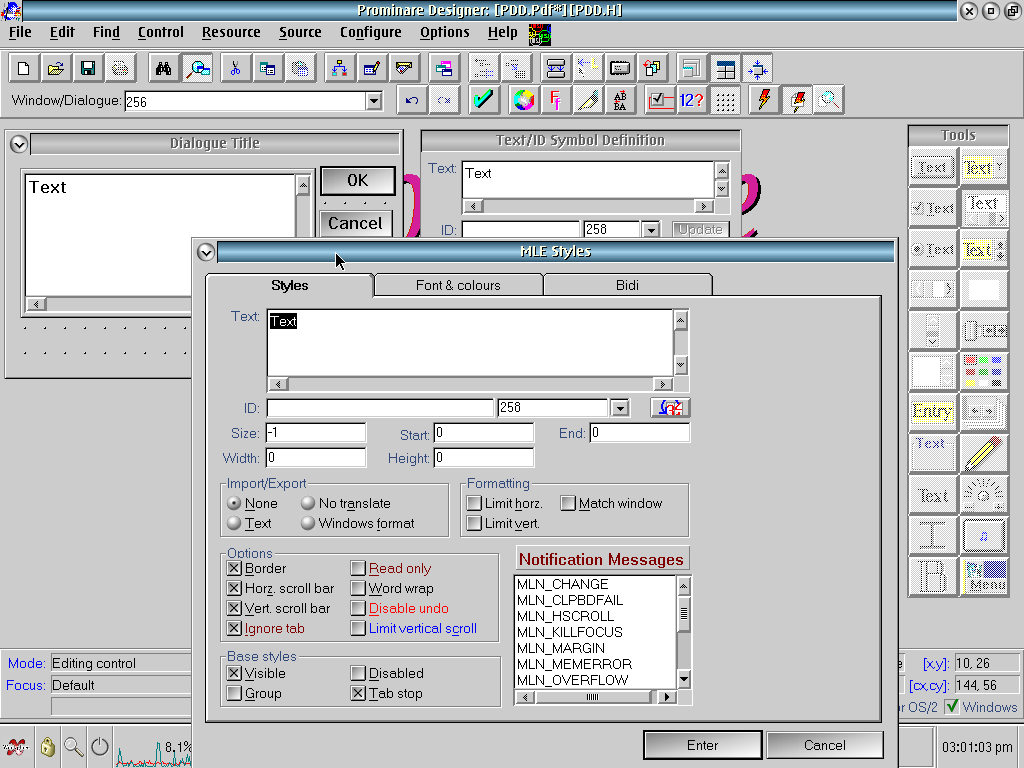This screenshot has width=1024, height=768.
Task: Select the radio button Text tool in Tools
Action: click(933, 249)
